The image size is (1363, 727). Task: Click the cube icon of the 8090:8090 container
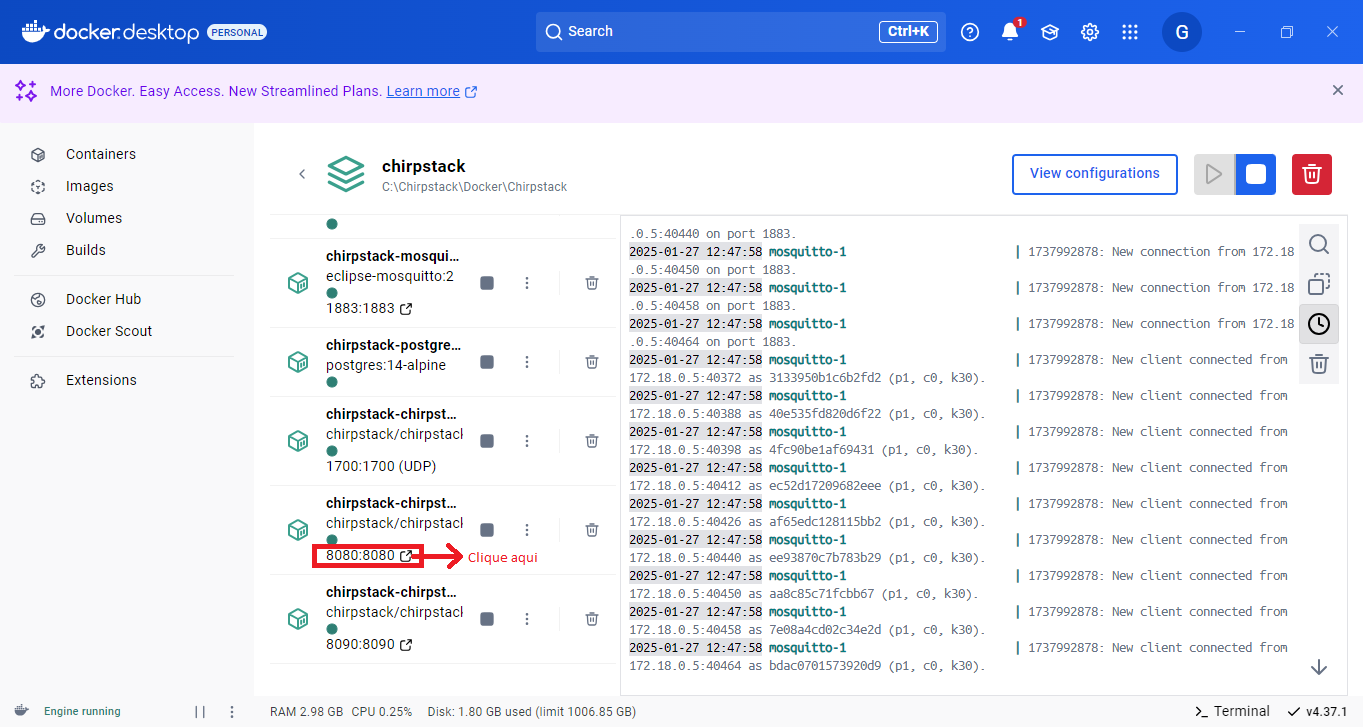(297, 619)
